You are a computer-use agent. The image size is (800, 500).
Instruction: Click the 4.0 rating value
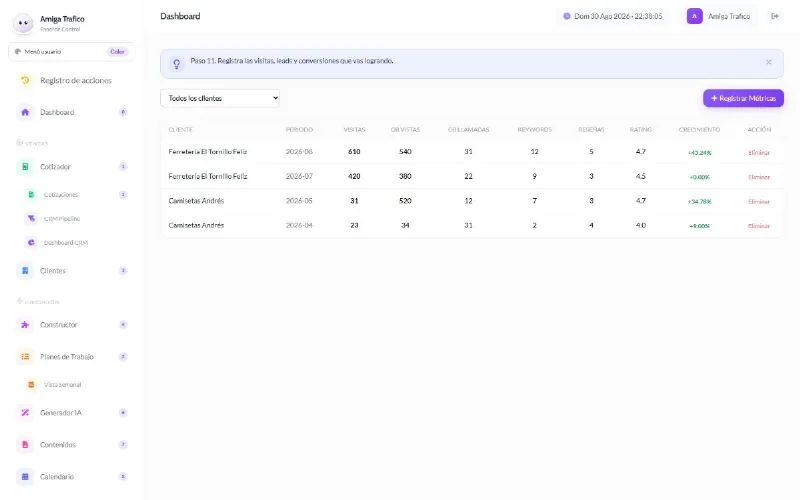pos(641,225)
